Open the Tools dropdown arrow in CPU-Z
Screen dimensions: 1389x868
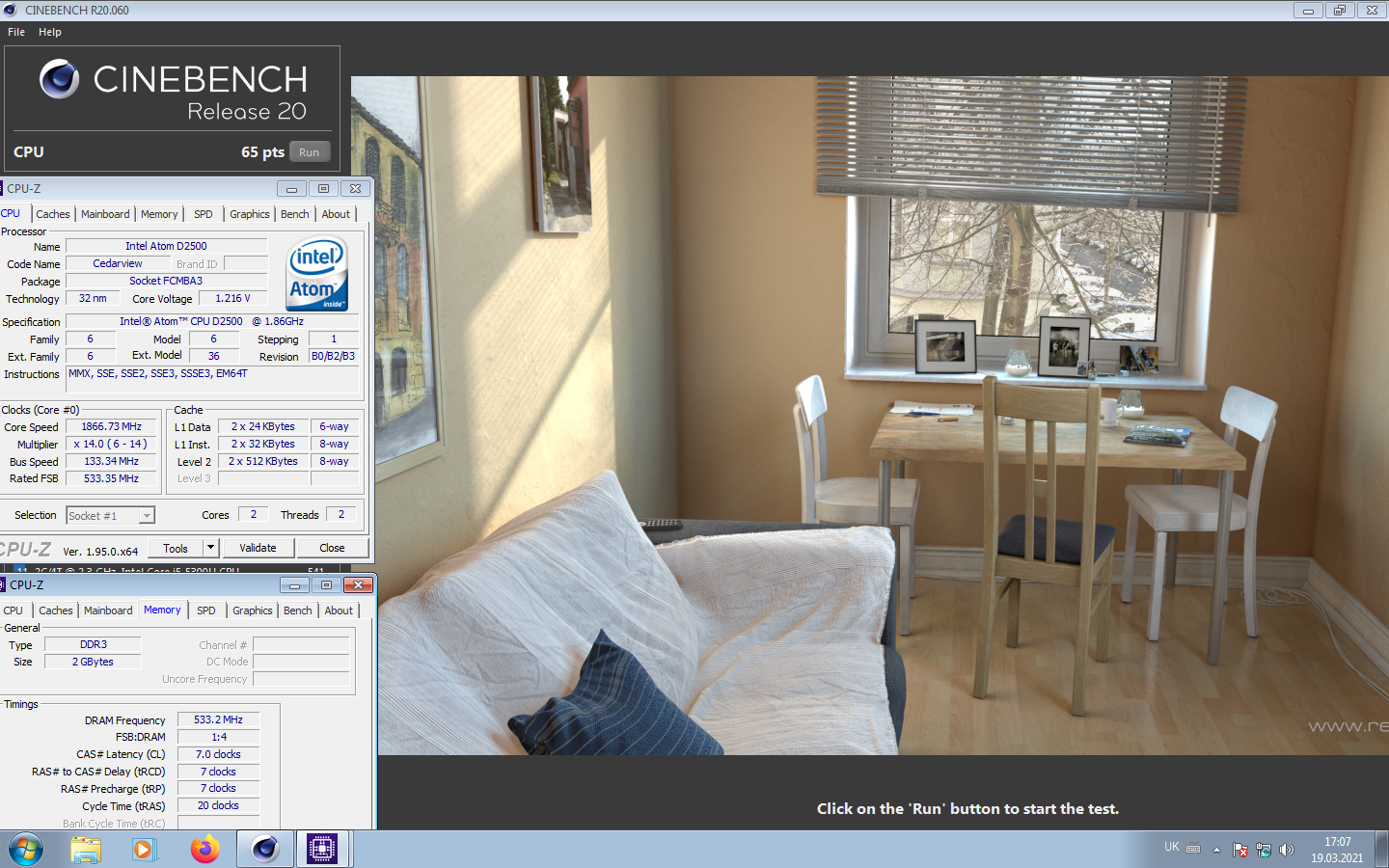(210, 548)
